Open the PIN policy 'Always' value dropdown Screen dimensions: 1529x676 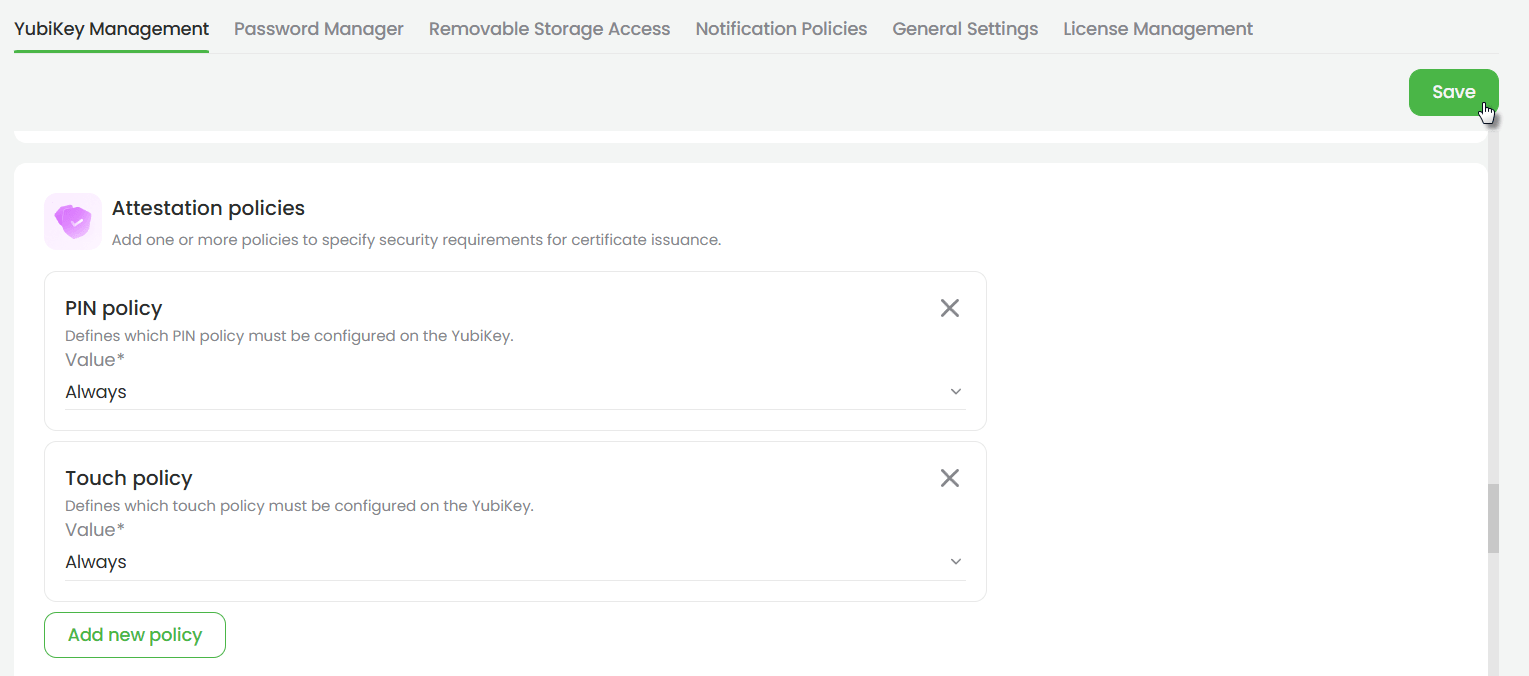(515, 392)
